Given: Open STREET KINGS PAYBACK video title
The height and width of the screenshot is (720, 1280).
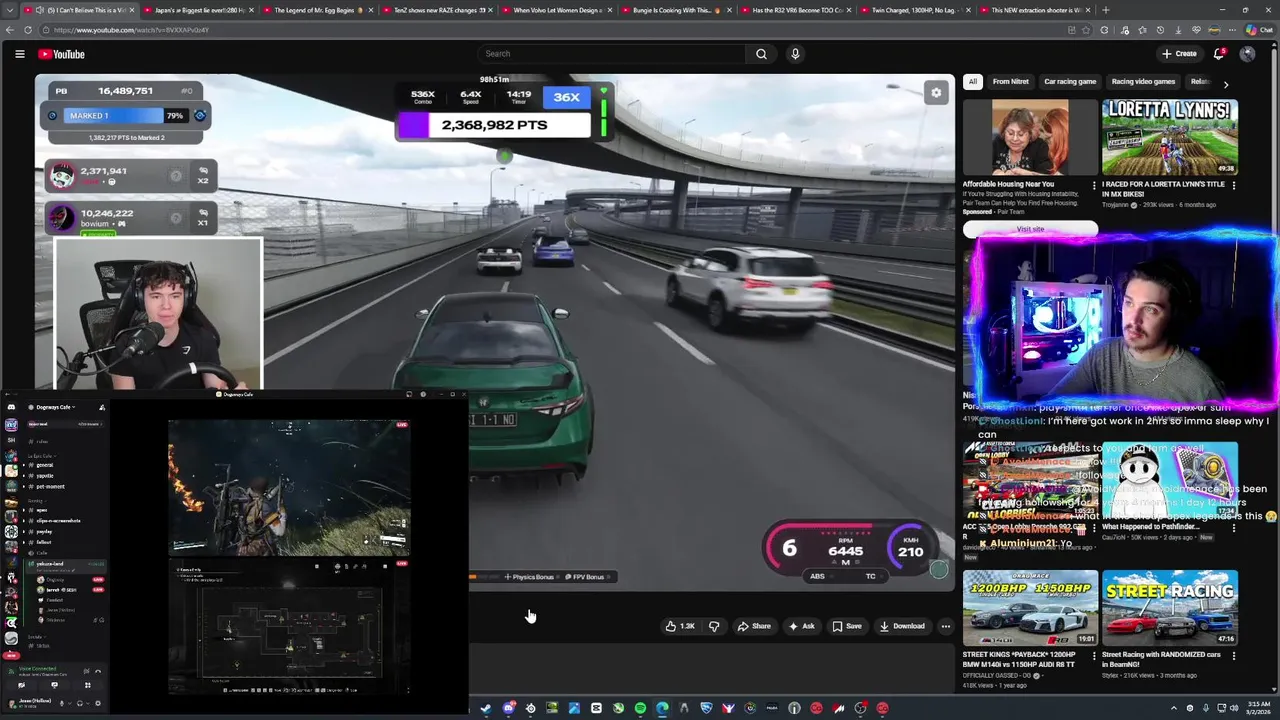Looking at the screenshot, I should coord(1019,658).
